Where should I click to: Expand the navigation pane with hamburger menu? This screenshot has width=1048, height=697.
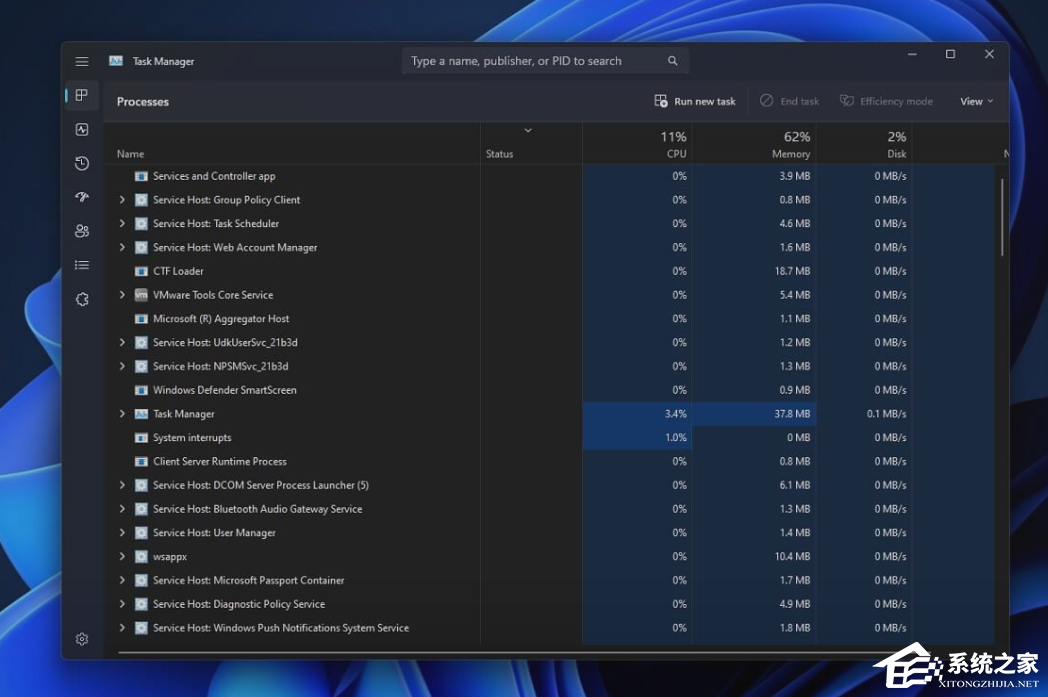[x=82, y=61]
